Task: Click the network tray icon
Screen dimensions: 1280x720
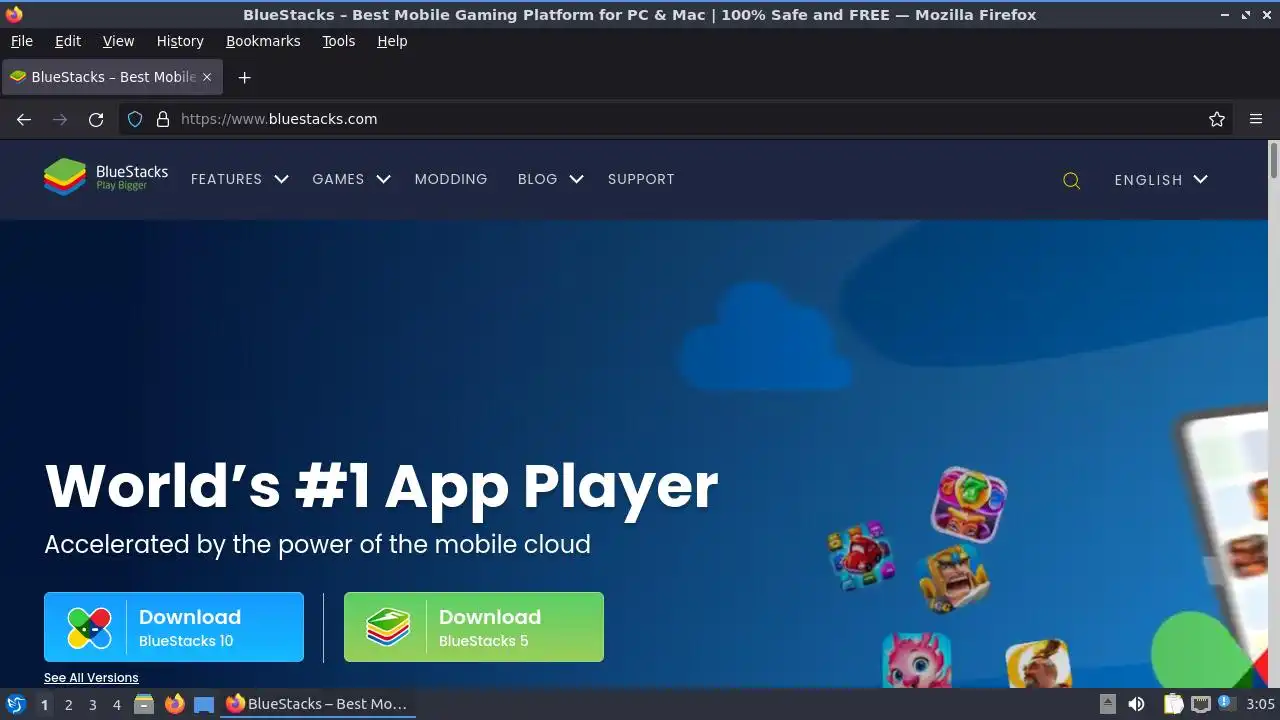Action: pos(1200,704)
